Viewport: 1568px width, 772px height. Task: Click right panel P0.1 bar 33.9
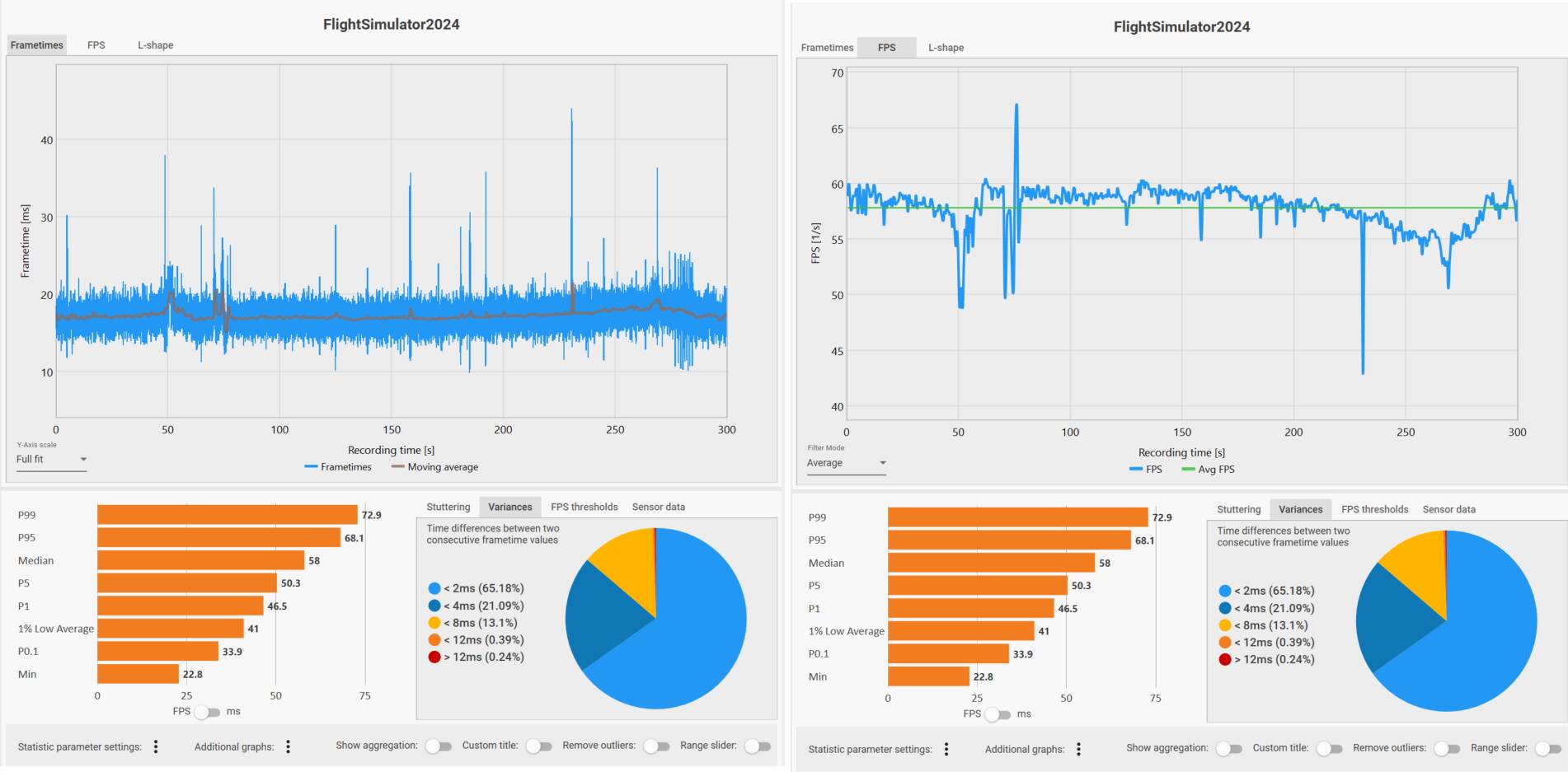click(x=948, y=654)
